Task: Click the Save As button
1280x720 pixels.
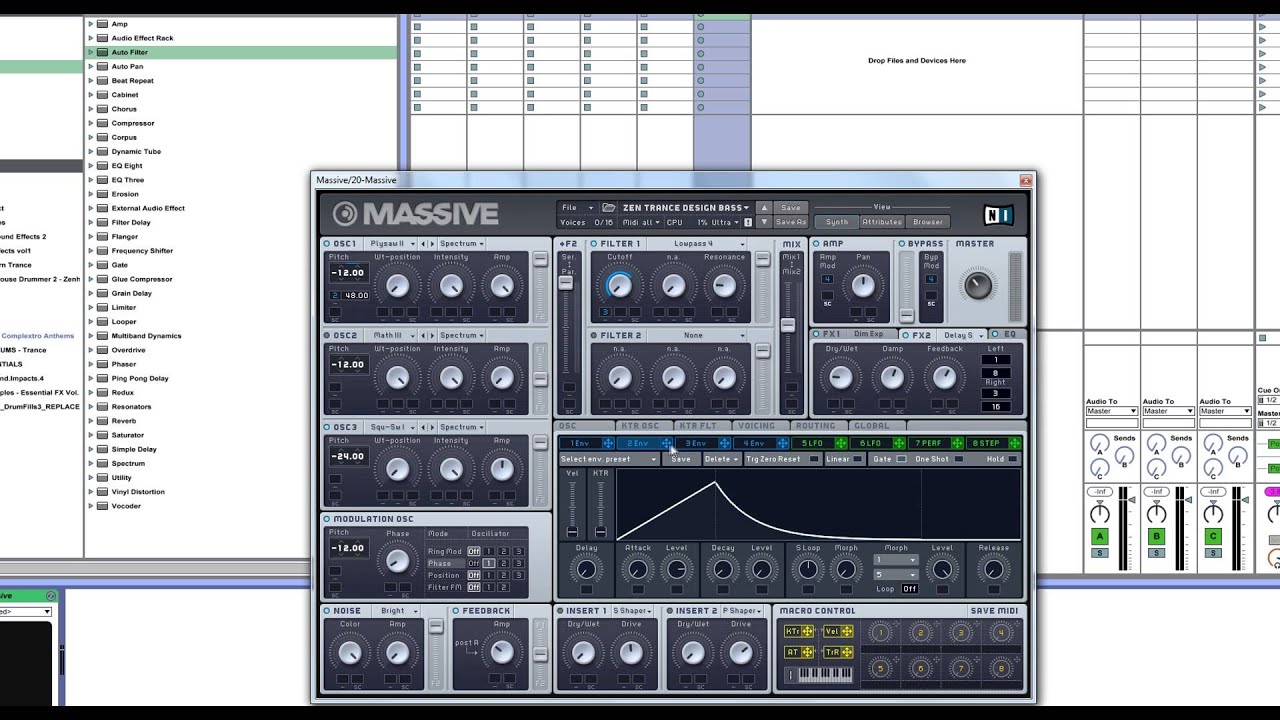Action: [x=790, y=222]
